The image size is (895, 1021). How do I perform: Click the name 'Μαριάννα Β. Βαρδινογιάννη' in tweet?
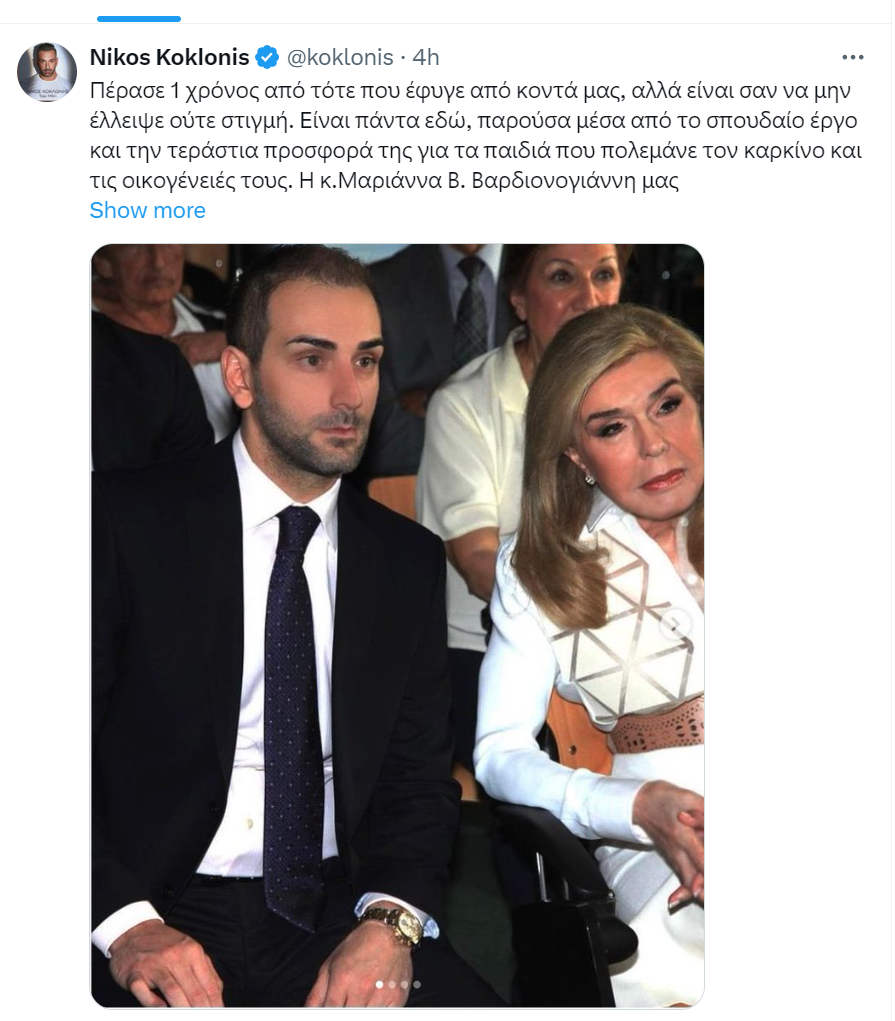pos(487,180)
